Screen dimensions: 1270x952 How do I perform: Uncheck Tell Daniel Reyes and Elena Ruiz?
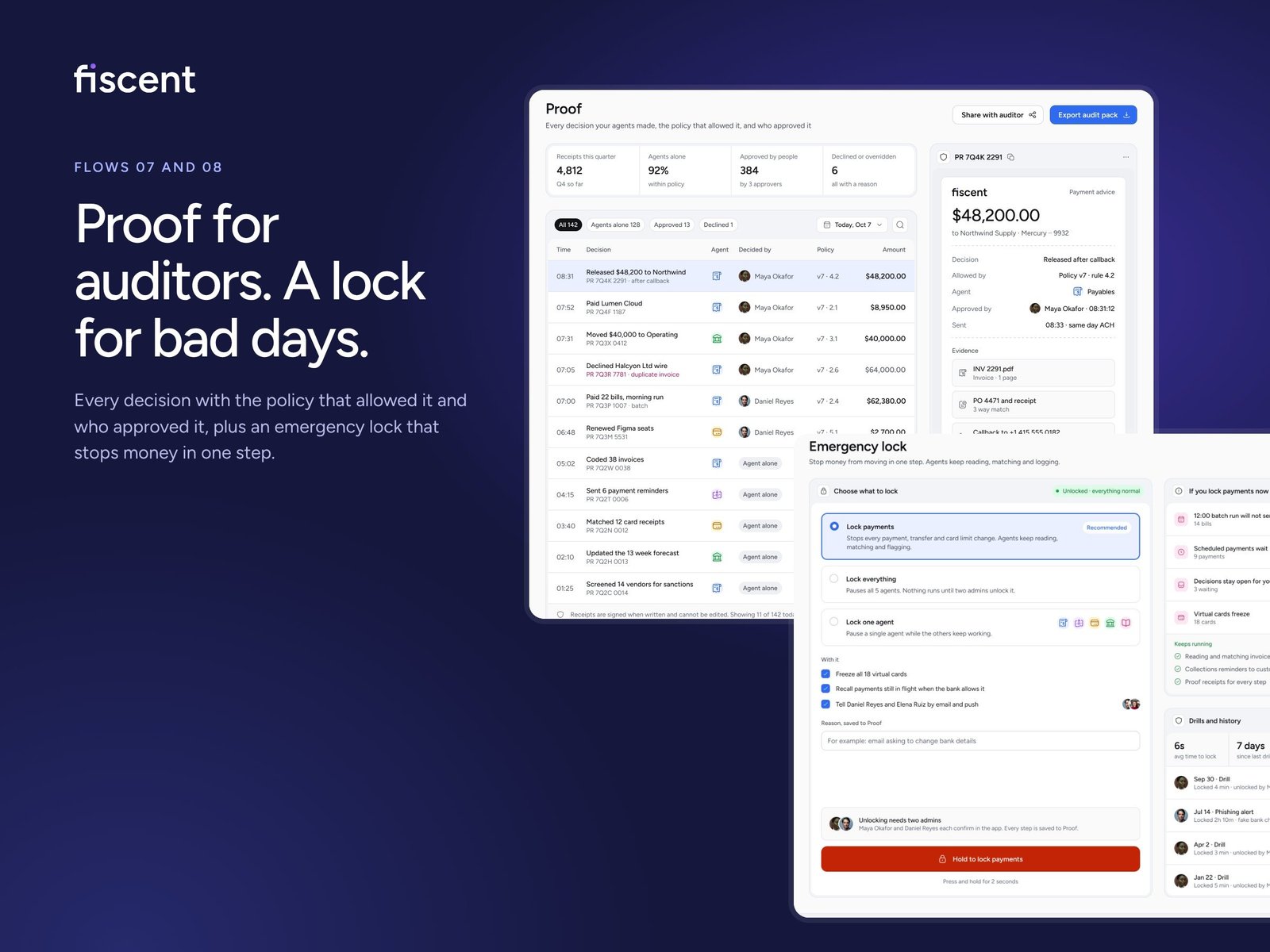click(x=825, y=704)
